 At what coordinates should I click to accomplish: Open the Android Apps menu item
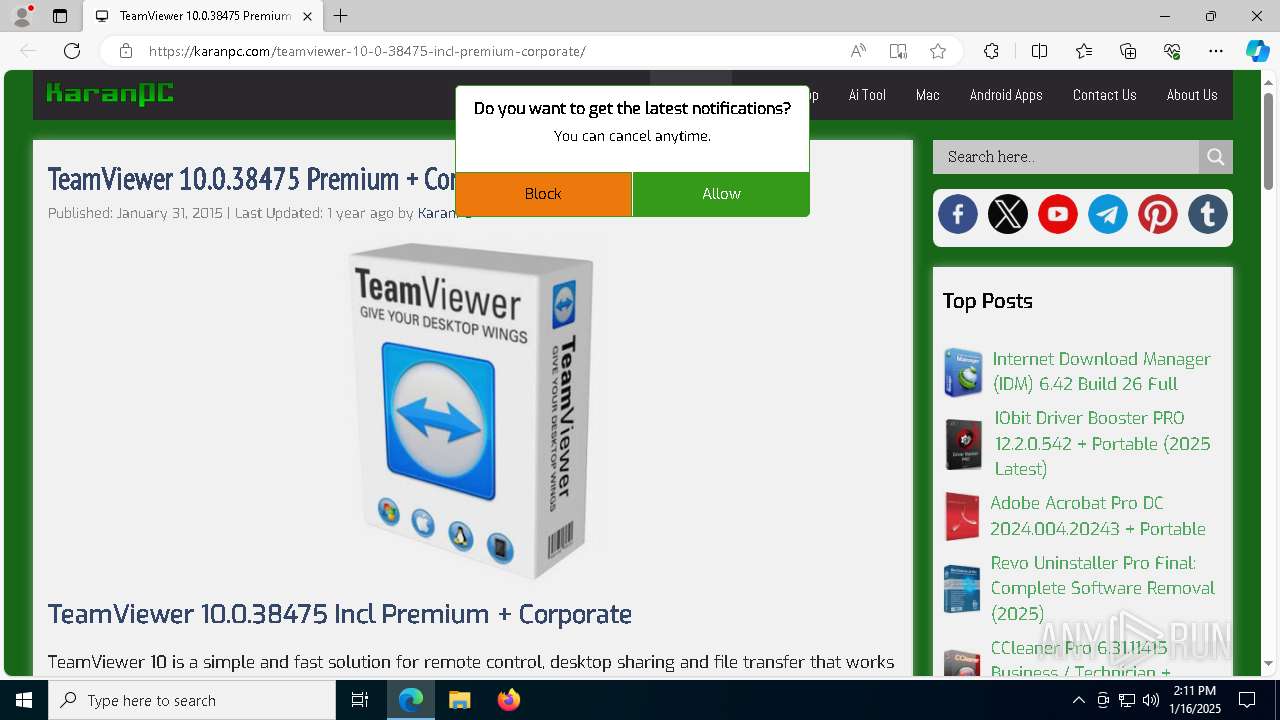pyautogui.click(x=1006, y=95)
